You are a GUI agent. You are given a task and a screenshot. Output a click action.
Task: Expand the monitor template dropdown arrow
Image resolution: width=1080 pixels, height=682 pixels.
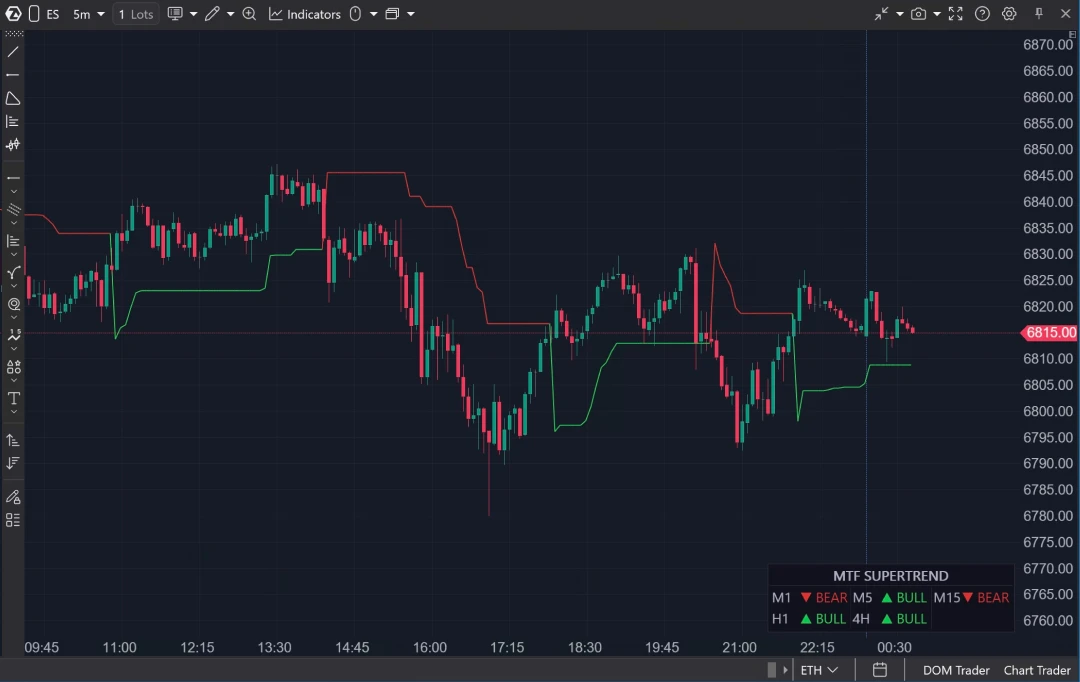coord(194,14)
